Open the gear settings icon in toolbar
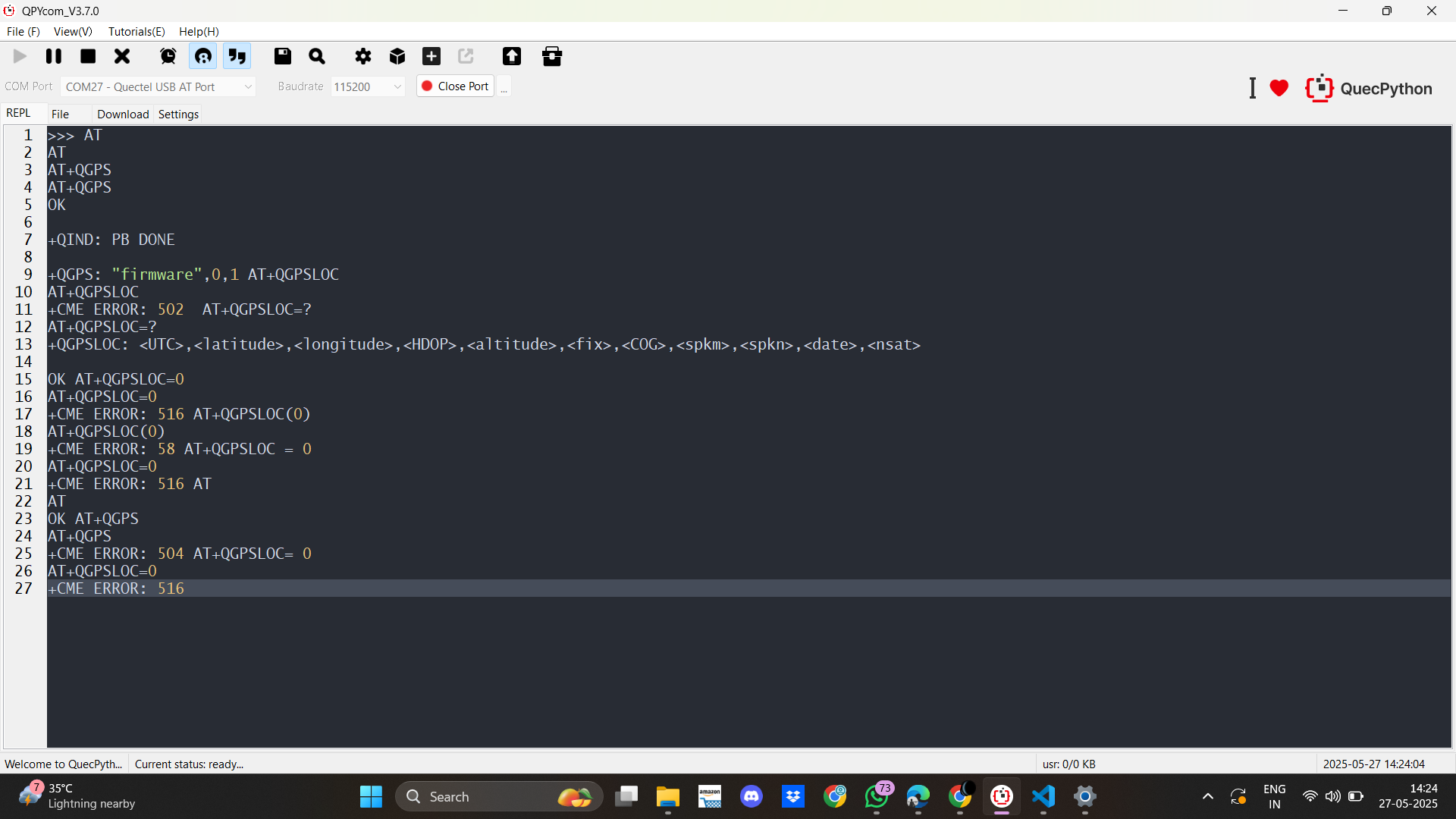Viewport: 1456px width, 819px height. pos(363,56)
